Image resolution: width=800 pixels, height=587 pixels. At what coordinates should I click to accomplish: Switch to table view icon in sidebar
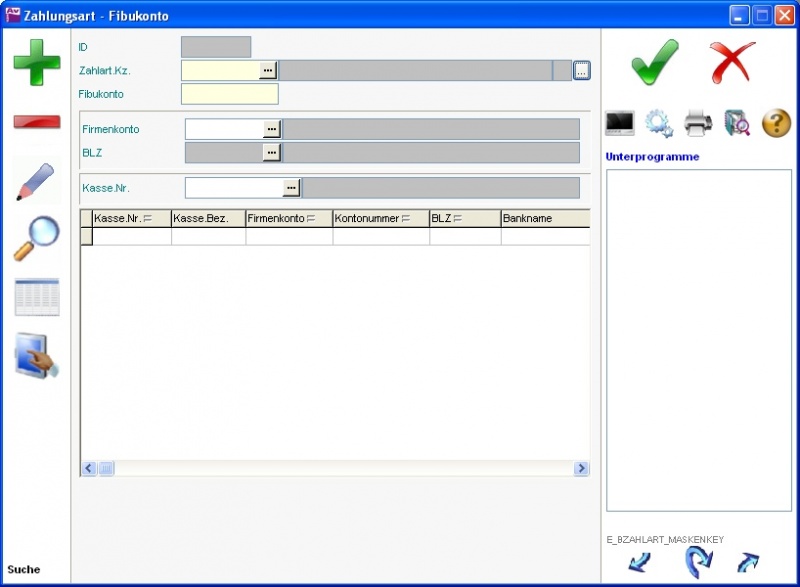click(x=36, y=297)
